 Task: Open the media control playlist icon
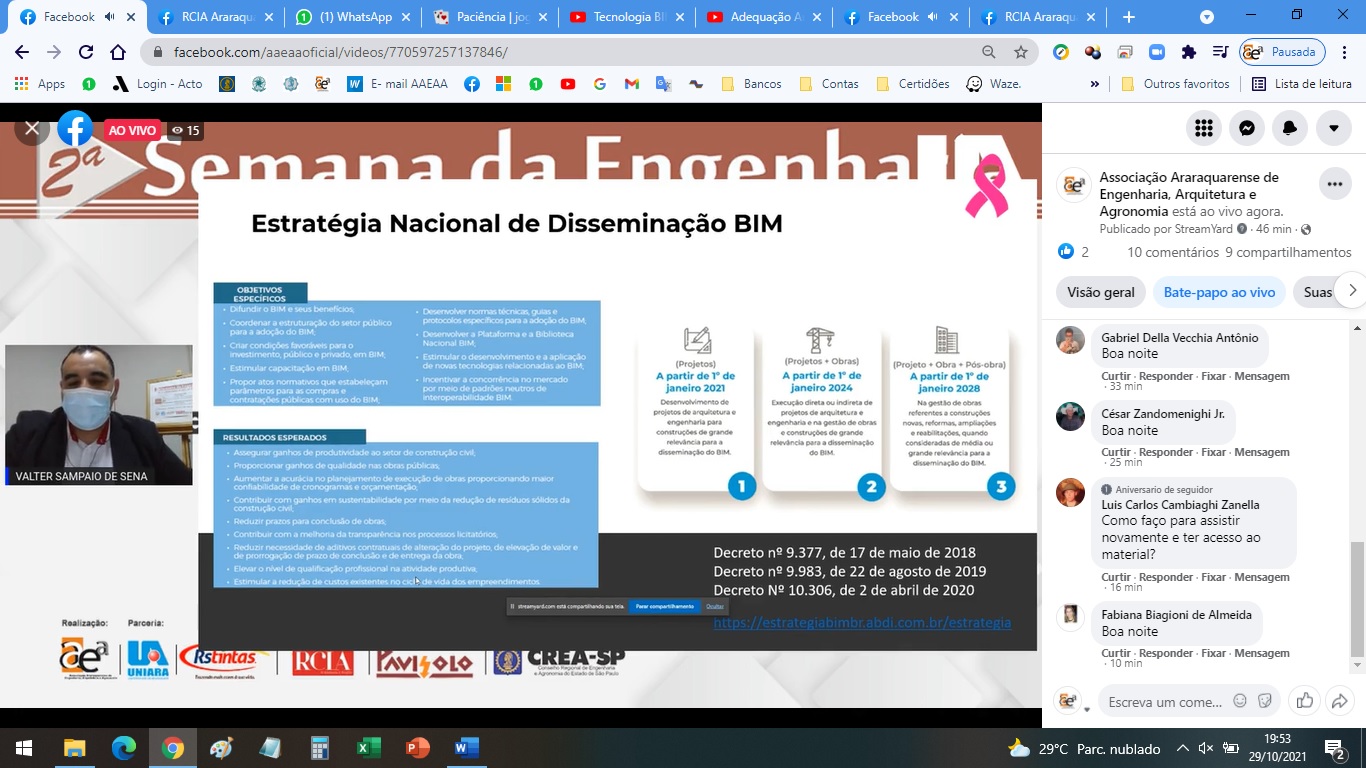(x=1220, y=52)
